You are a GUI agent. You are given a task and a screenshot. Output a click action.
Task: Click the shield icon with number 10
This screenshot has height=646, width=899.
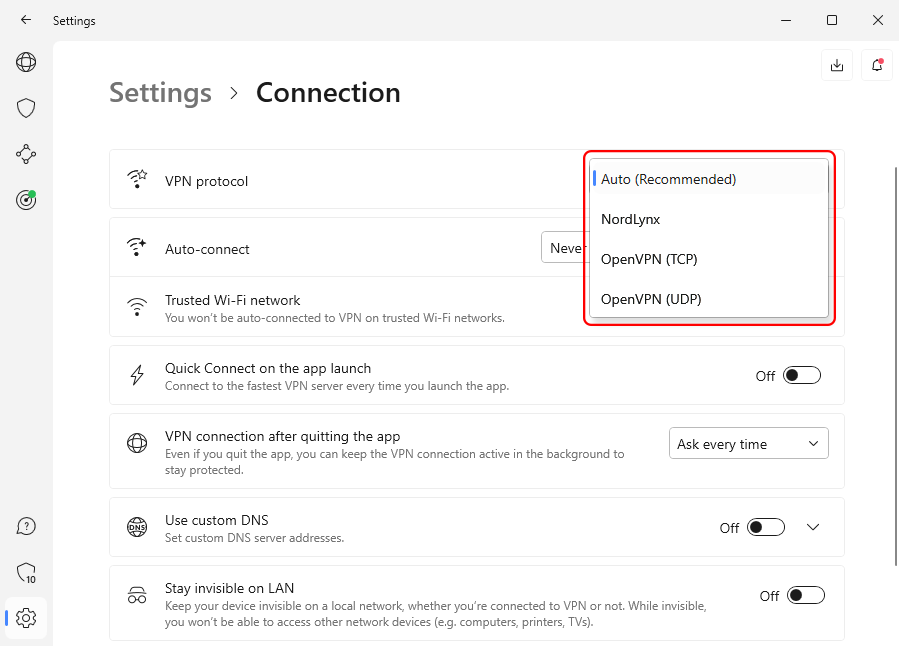pos(26,572)
